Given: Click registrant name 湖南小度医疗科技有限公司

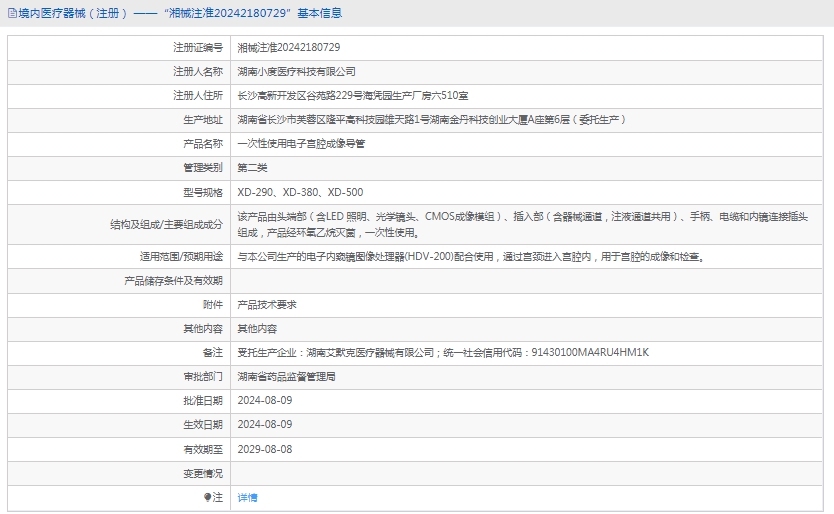Looking at the screenshot, I should pyautogui.click(x=296, y=72).
